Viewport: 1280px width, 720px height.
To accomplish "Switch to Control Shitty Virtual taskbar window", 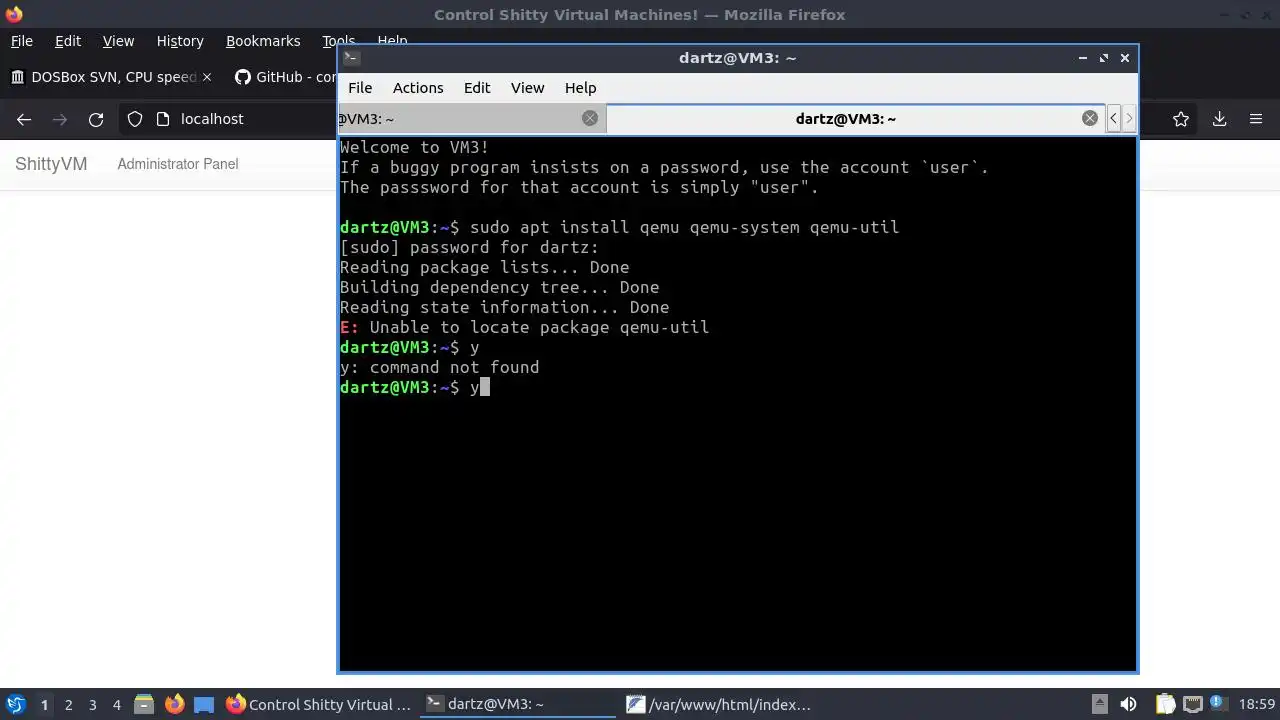I will [319, 704].
